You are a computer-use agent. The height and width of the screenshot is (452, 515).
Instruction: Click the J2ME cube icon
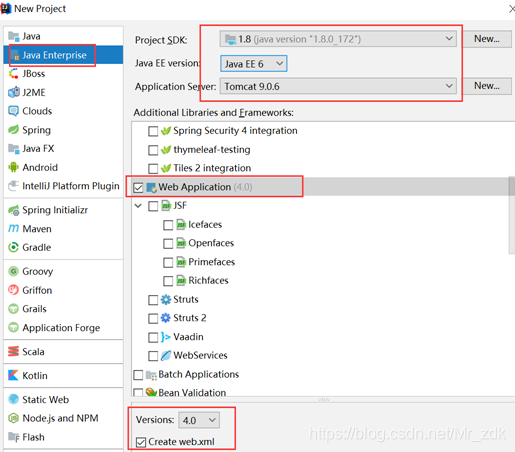(x=14, y=92)
